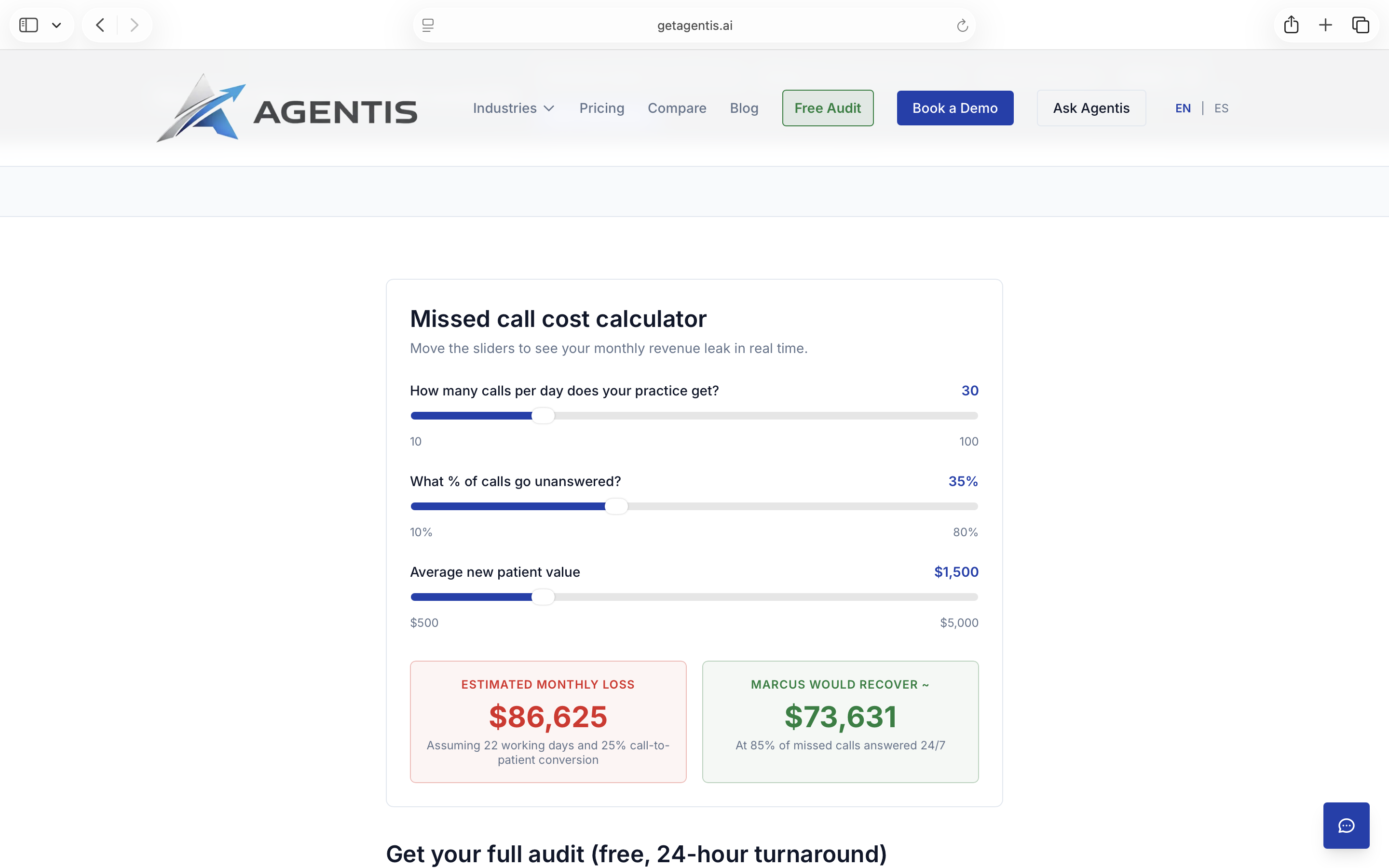Image resolution: width=1389 pixels, height=868 pixels.
Task: Go back using the back arrow
Action: click(100, 25)
